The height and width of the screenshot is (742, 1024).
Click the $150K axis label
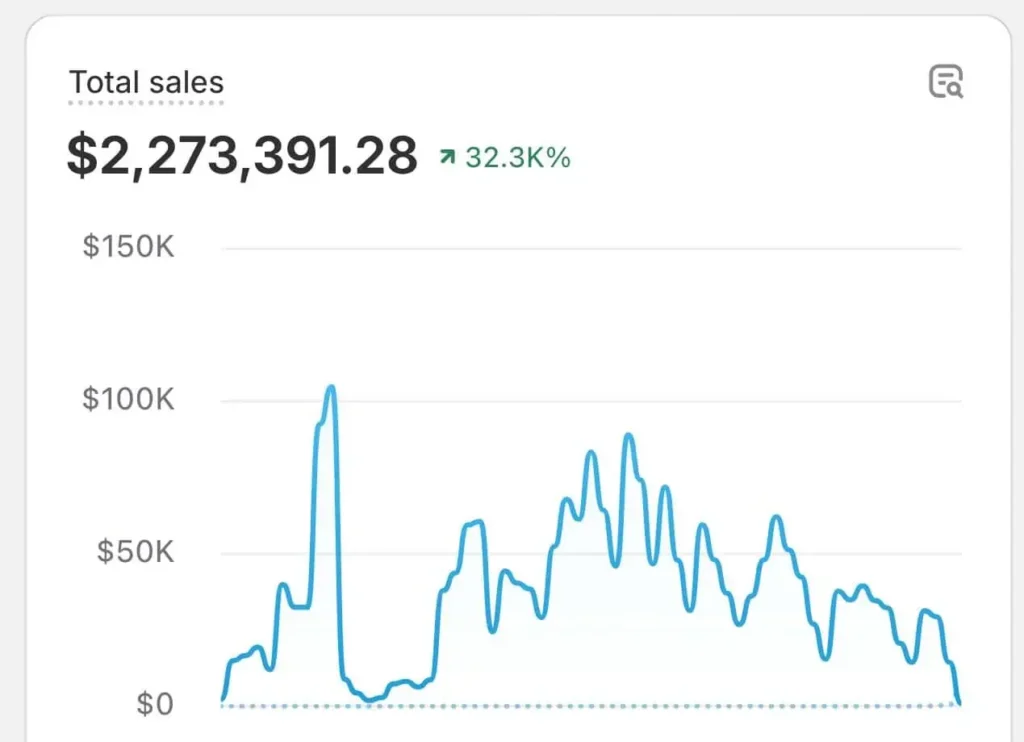tap(128, 247)
